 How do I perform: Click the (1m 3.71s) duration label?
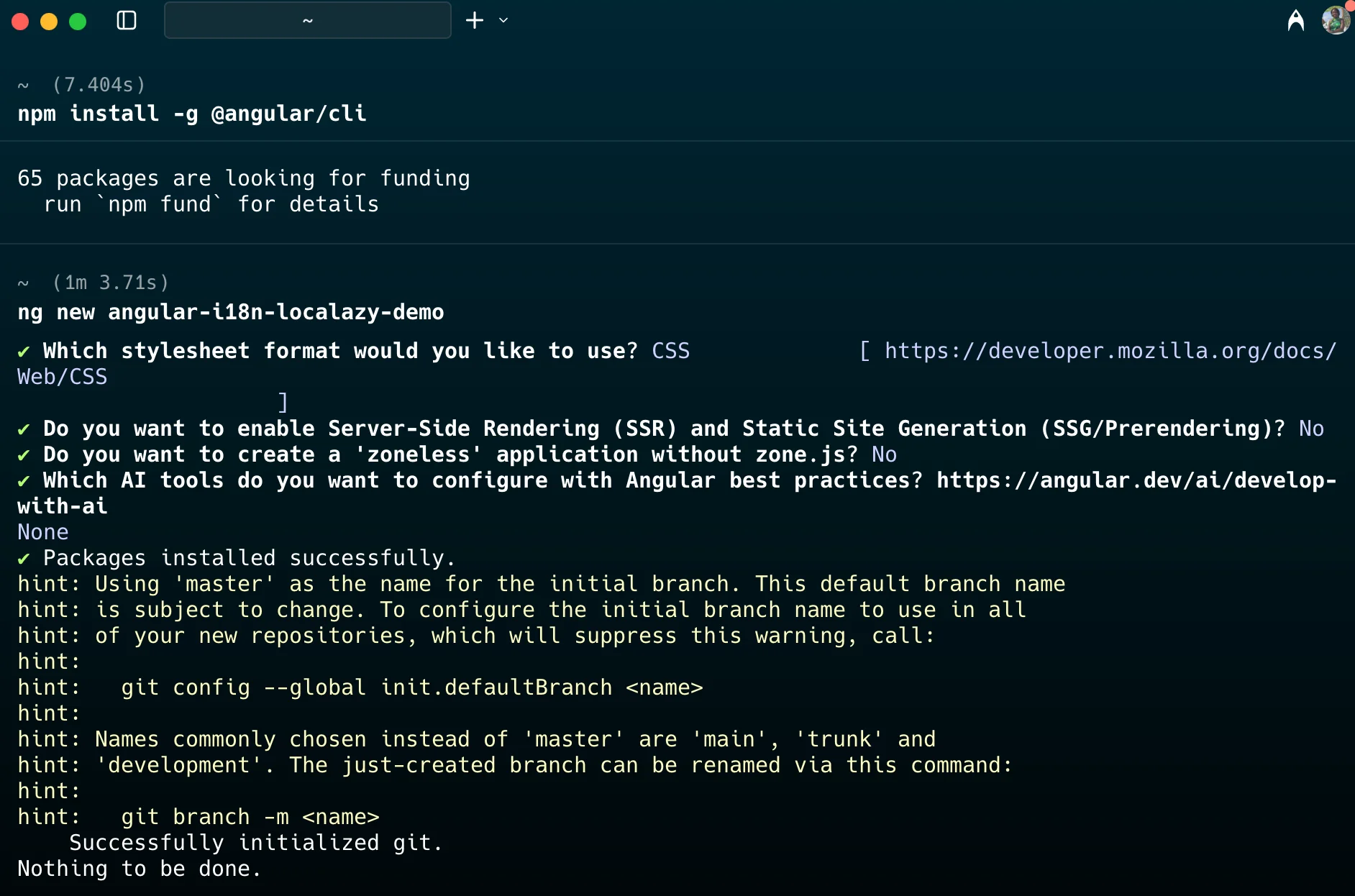point(110,283)
